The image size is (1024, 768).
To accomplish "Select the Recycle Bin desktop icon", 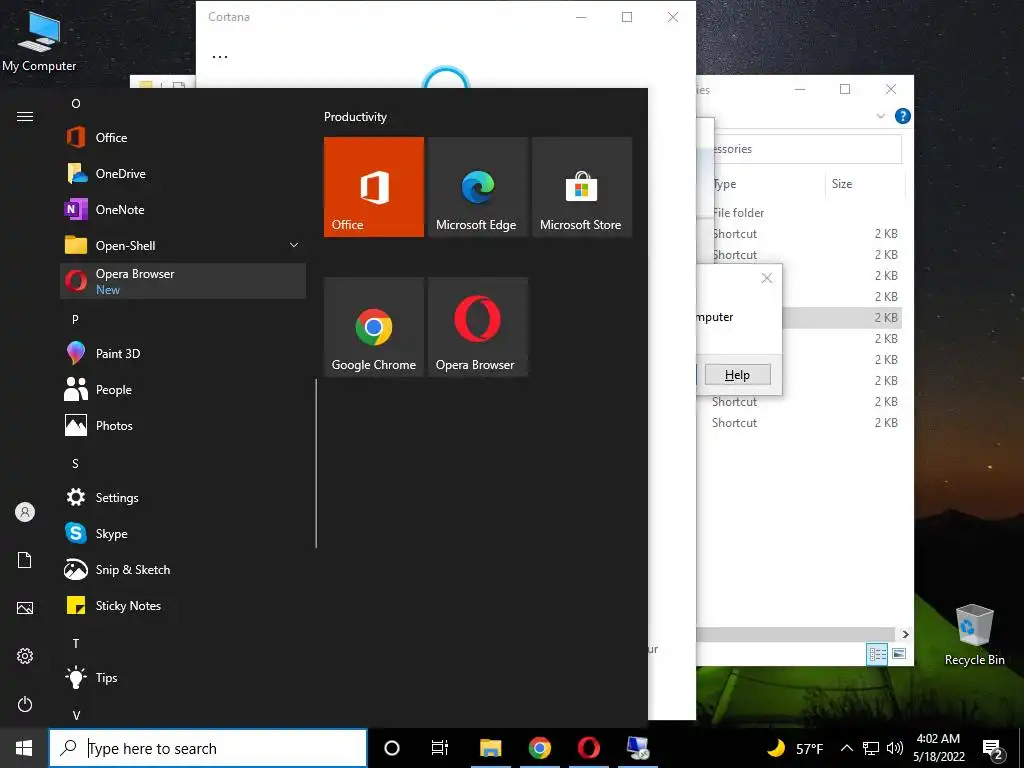I will point(974,635).
